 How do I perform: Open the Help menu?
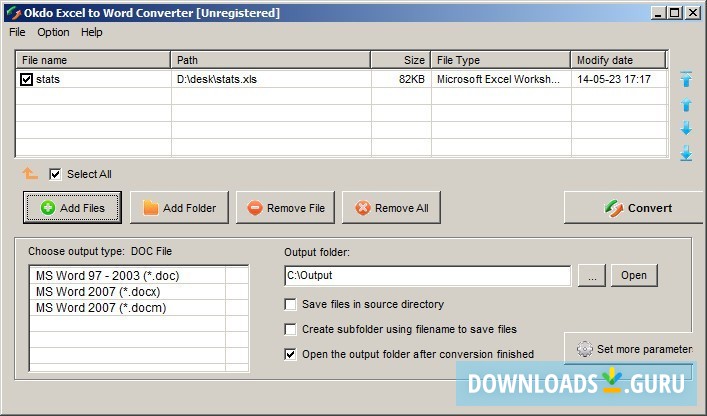coord(92,32)
